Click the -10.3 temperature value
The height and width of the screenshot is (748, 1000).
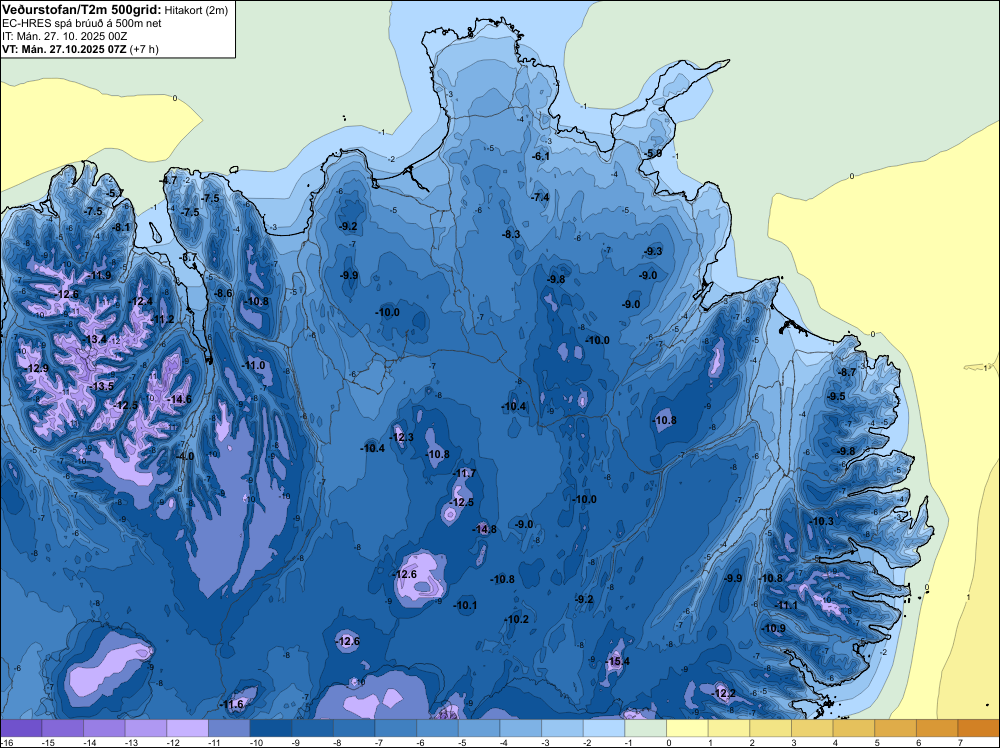[x=822, y=521]
